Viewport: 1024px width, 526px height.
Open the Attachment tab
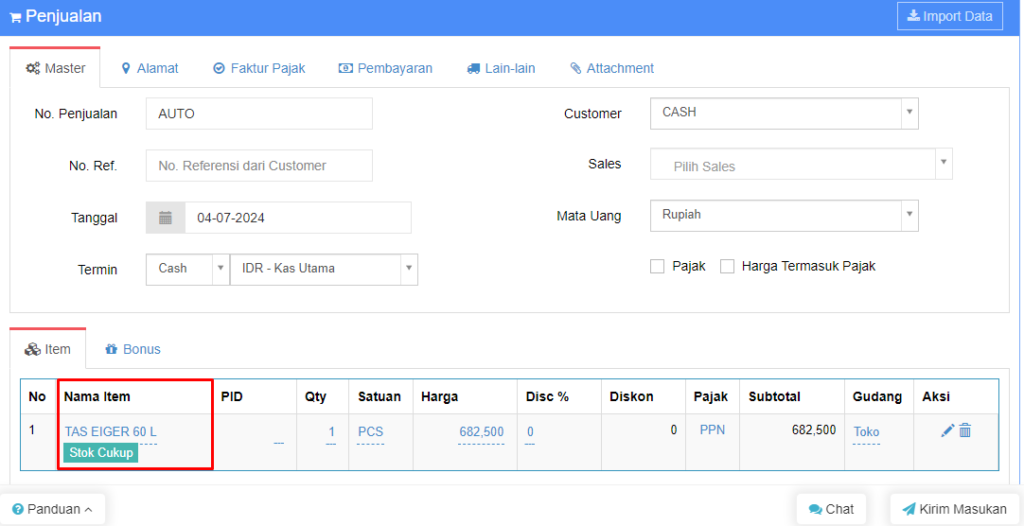click(611, 68)
